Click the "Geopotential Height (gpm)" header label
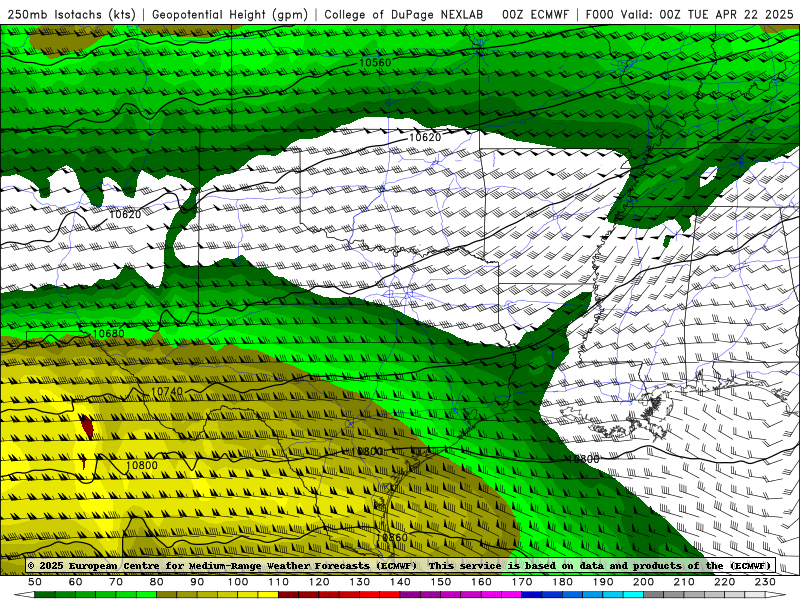This screenshot has width=800, height=600. tap(230, 15)
